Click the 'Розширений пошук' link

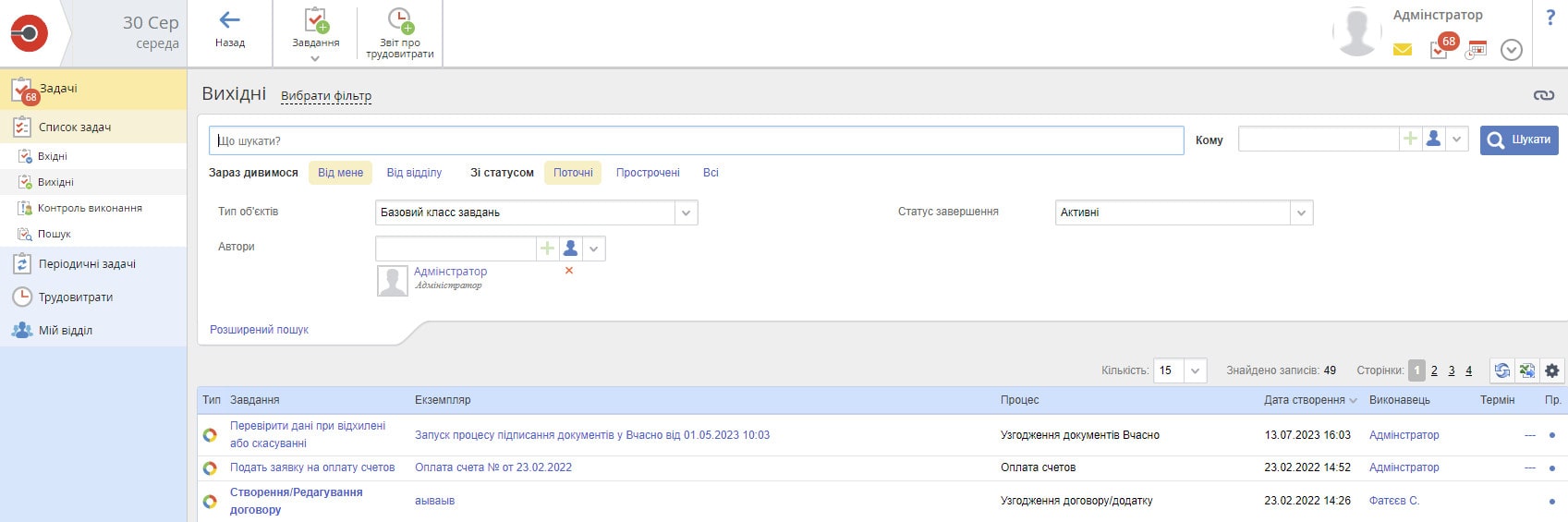259,330
